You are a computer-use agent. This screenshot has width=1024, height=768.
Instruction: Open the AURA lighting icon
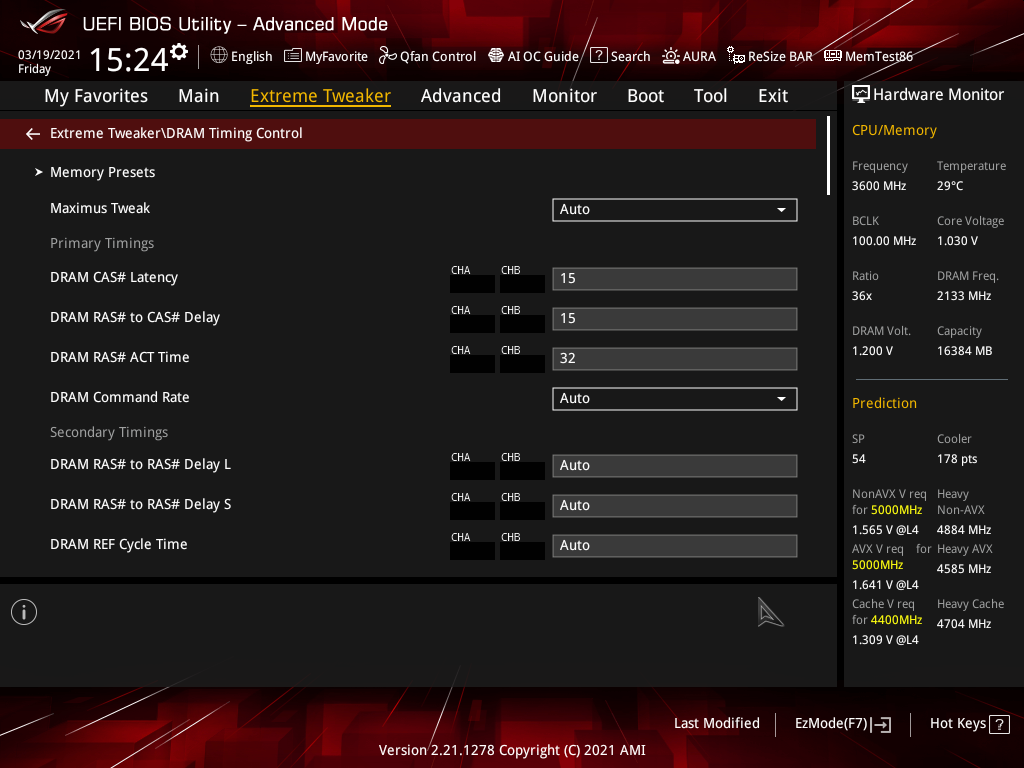[x=671, y=56]
